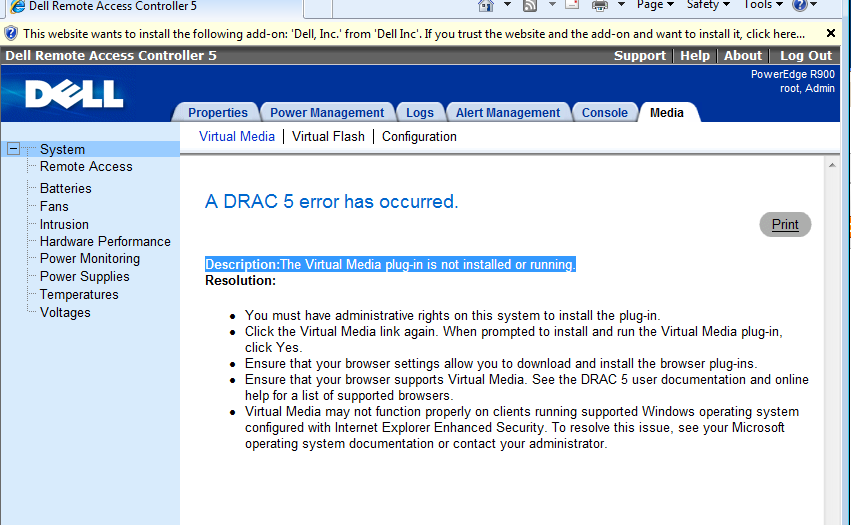Image resolution: width=851 pixels, height=525 pixels.
Task: Open the Configuration subtab
Action: (x=419, y=137)
